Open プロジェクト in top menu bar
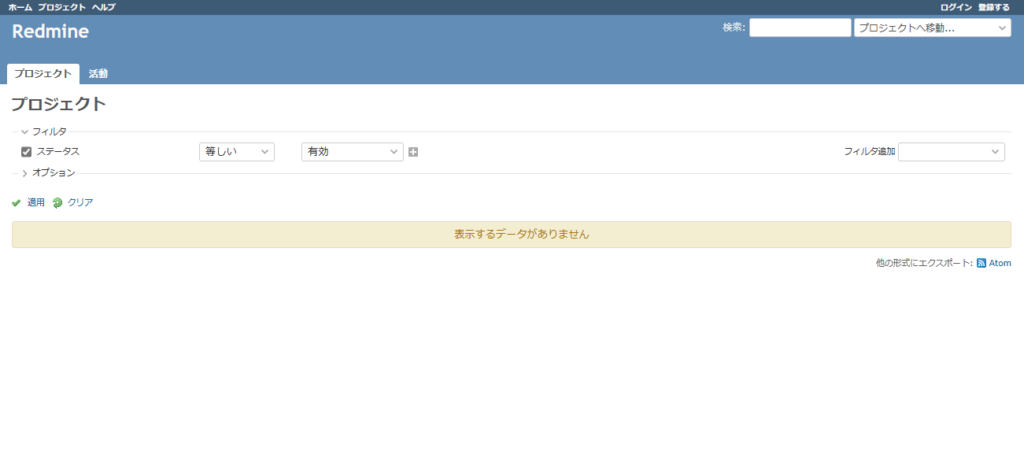The width and height of the screenshot is (1024, 470). tap(61, 7)
